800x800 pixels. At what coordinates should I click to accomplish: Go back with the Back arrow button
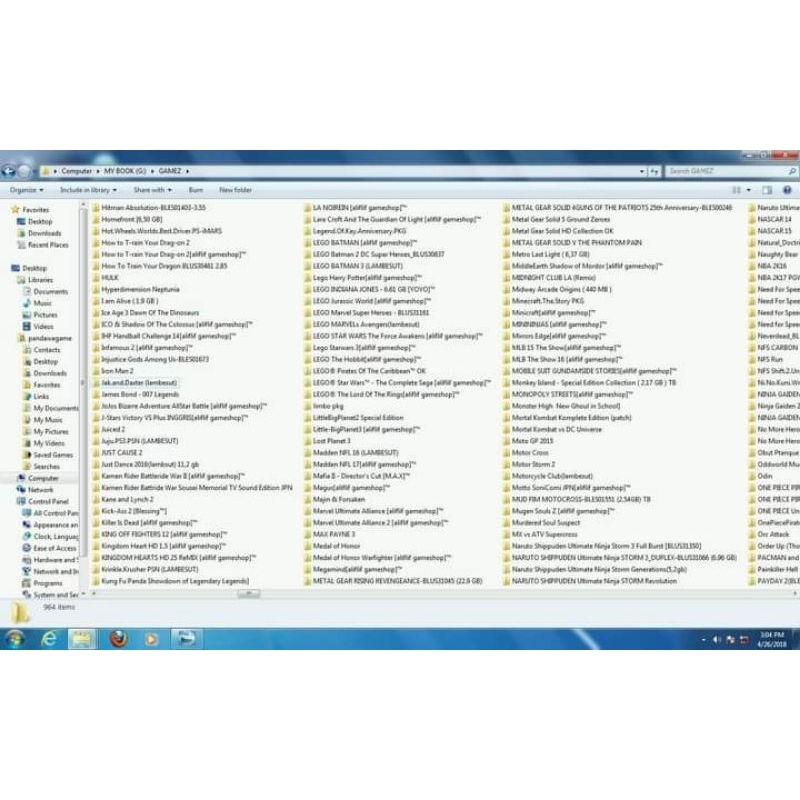[8, 171]
